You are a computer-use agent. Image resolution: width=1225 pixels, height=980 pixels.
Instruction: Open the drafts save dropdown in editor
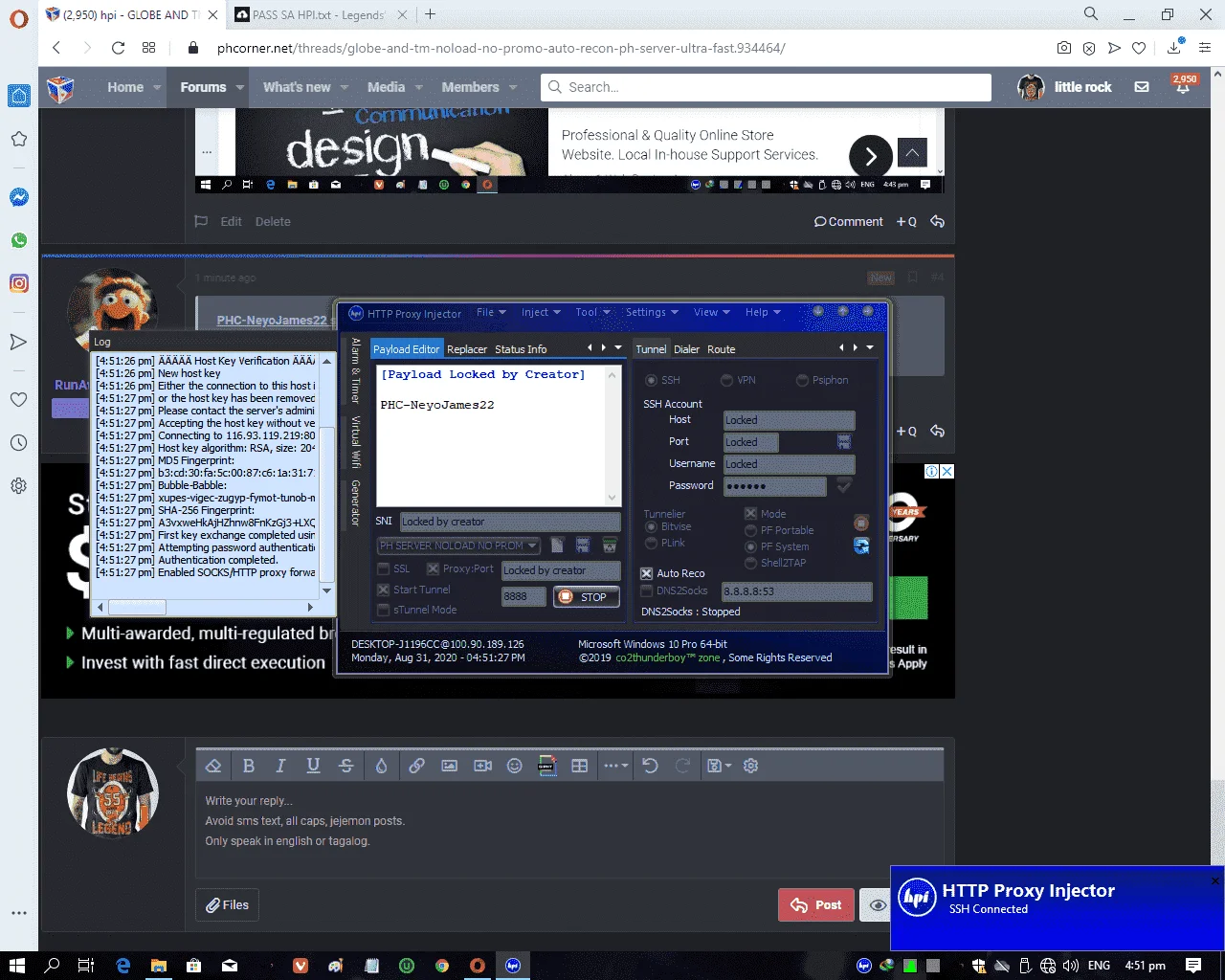[x=719, y=766]
